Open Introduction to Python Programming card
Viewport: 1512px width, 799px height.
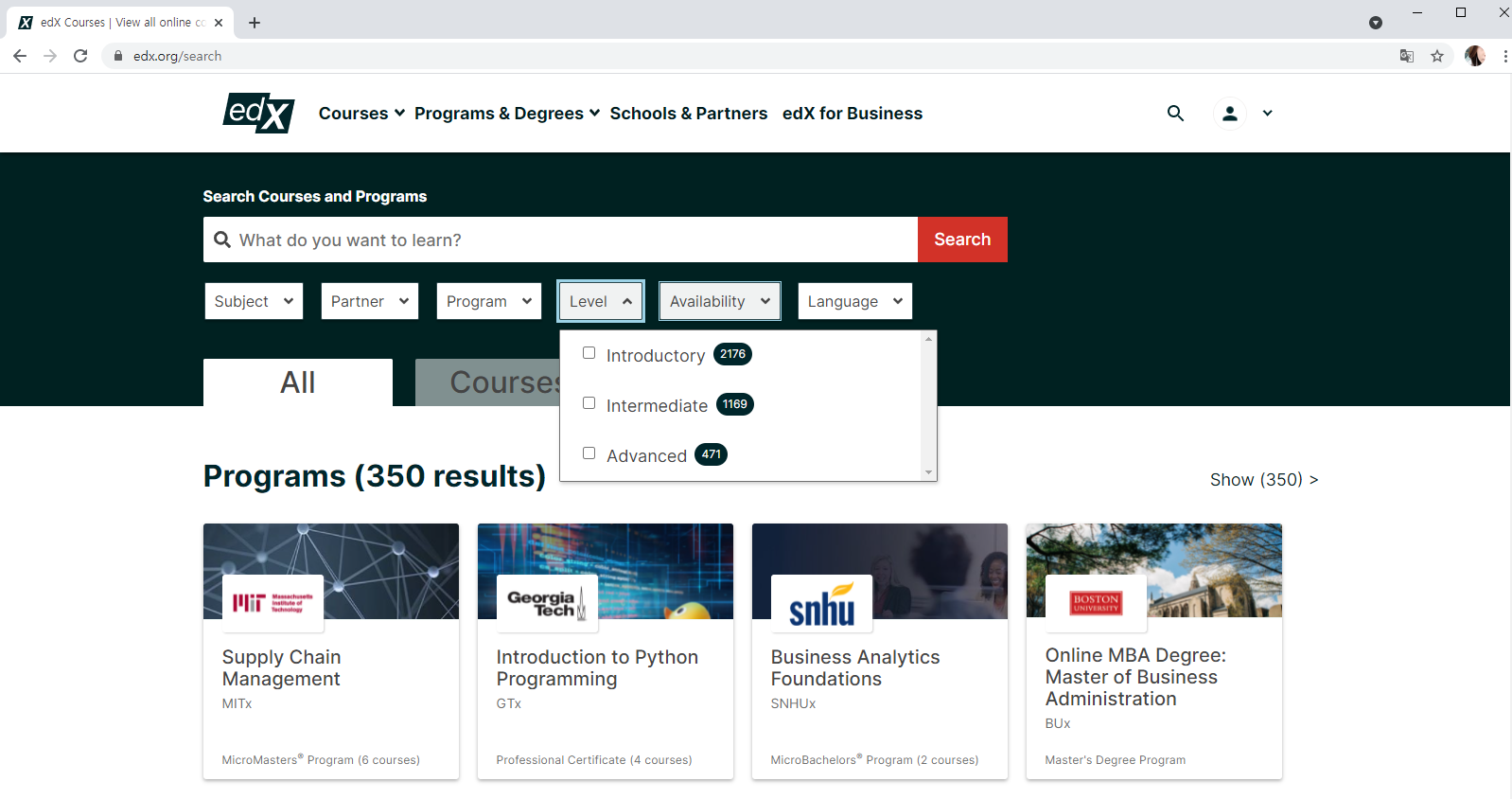[606, 651]
